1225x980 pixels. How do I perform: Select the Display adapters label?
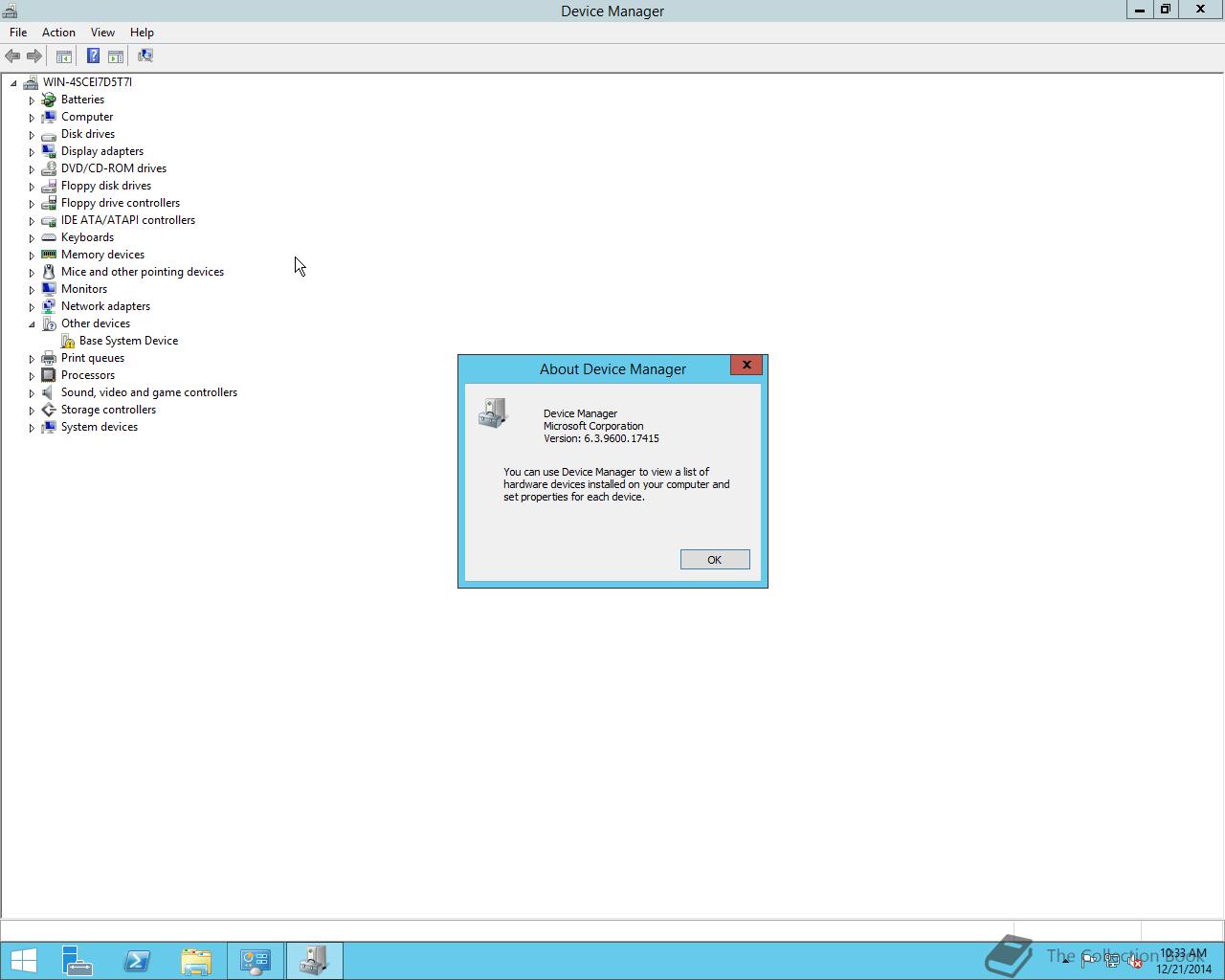coord(102,151)
